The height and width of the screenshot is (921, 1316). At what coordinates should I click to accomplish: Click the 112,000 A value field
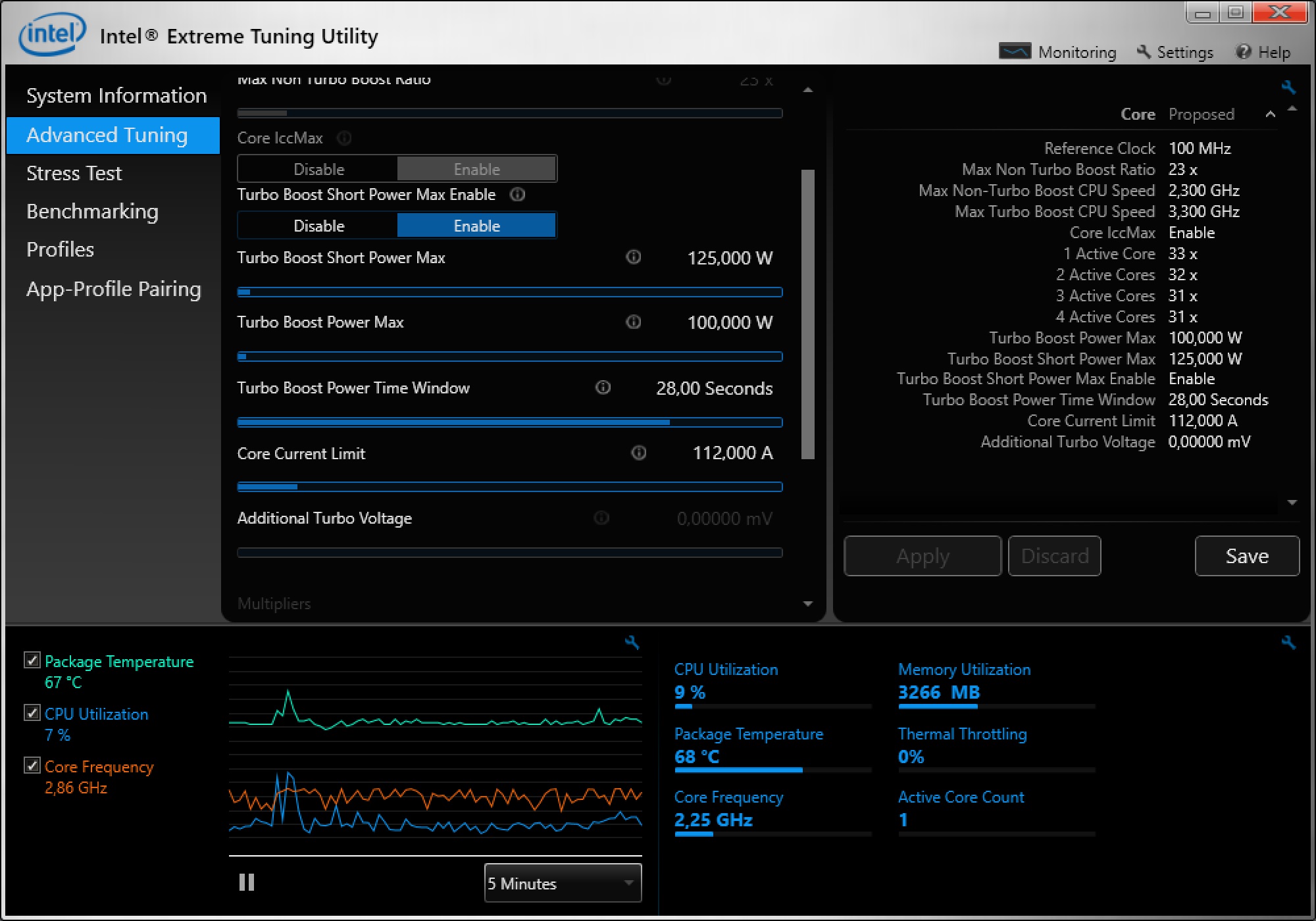[x=732, y=453]
